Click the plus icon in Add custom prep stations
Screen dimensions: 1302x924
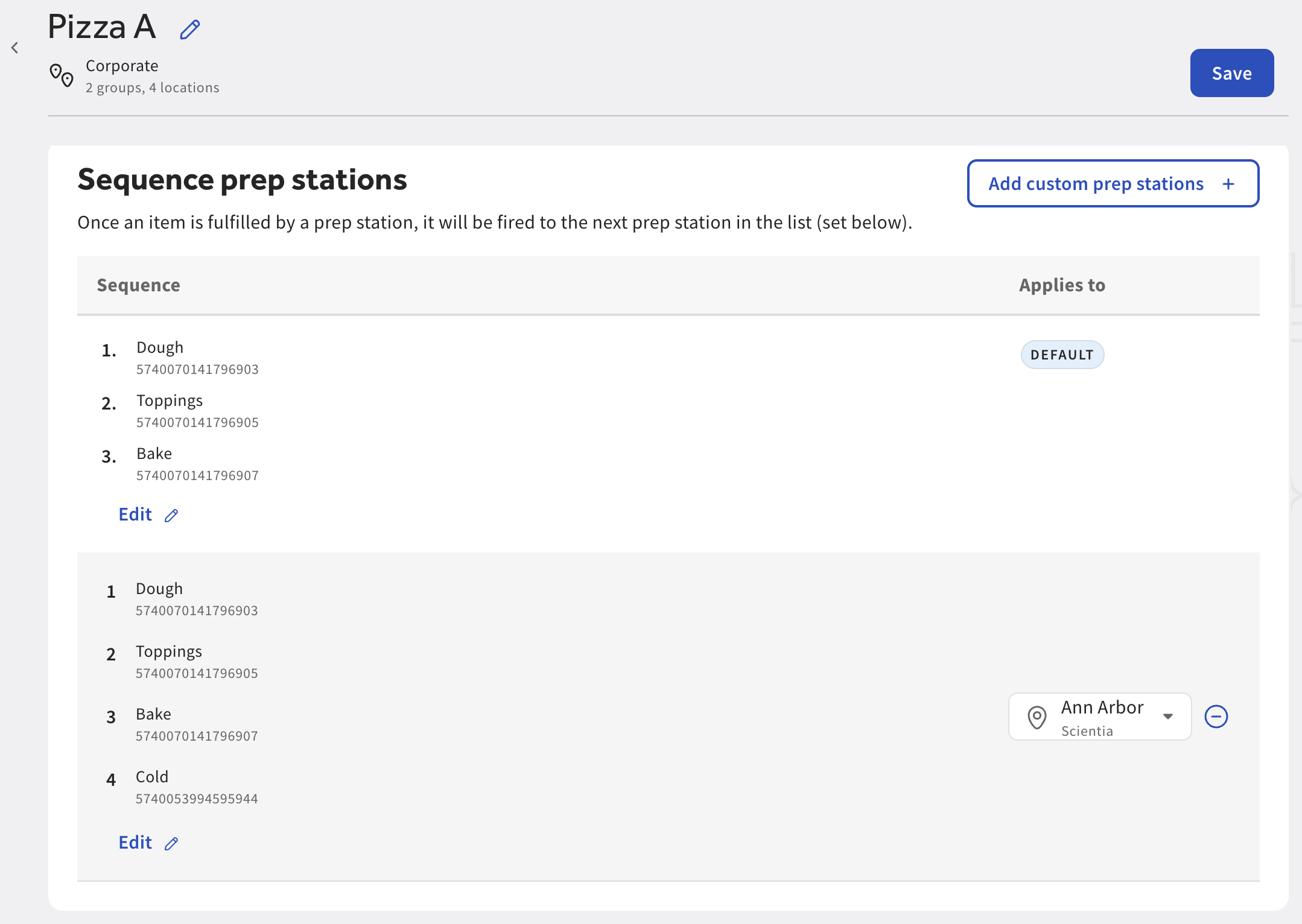[1228, 184]
